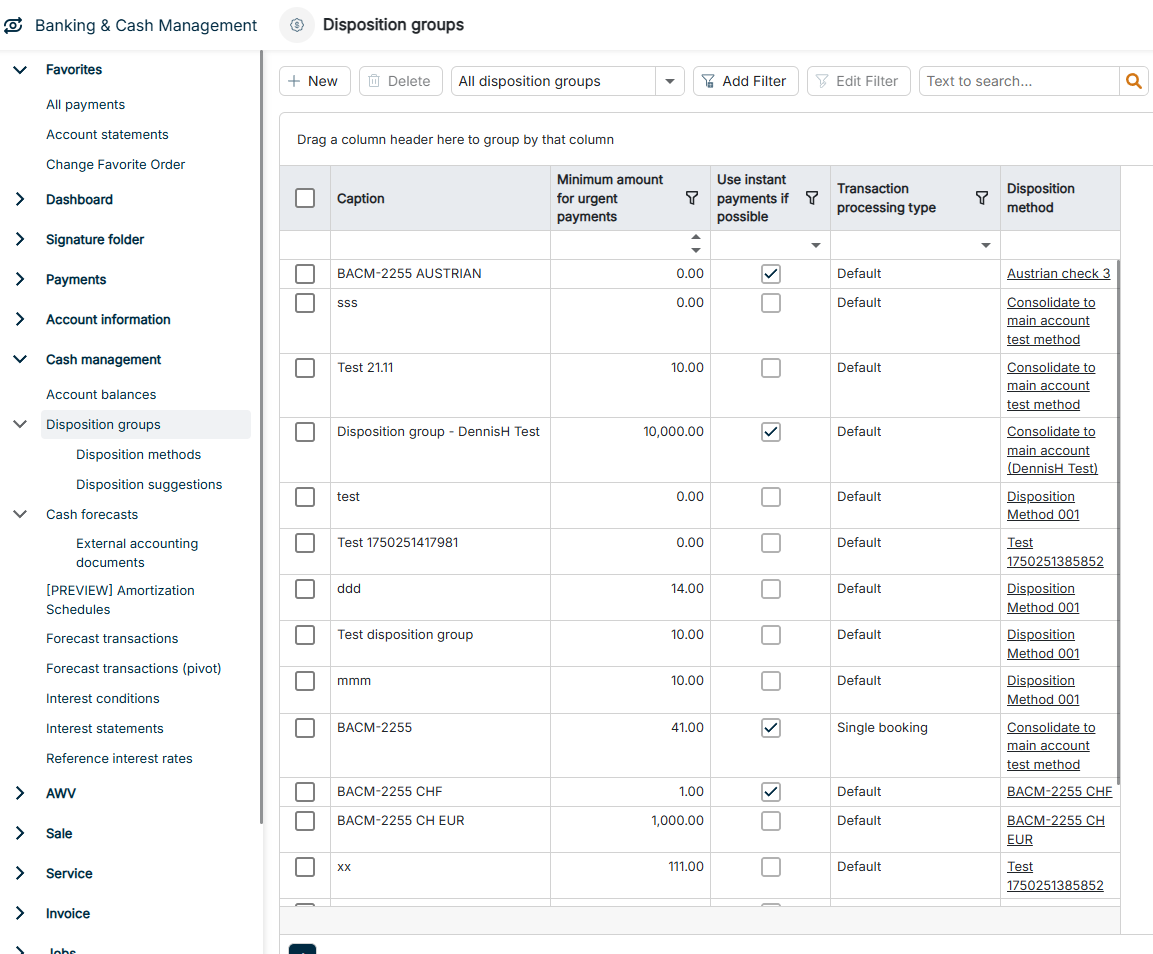Open the Austrian check 3 disposition method link
1153x954 pixels.
click(1058, 274)
